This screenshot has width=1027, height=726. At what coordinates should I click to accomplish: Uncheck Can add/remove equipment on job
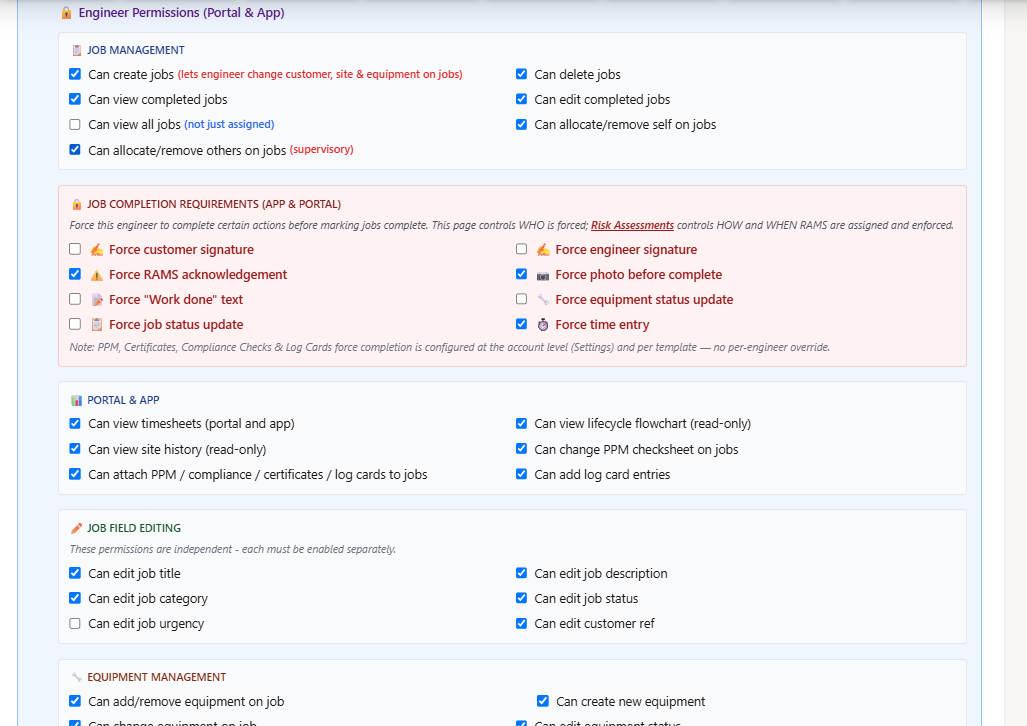pyautogui.click(x=75, y=701)
